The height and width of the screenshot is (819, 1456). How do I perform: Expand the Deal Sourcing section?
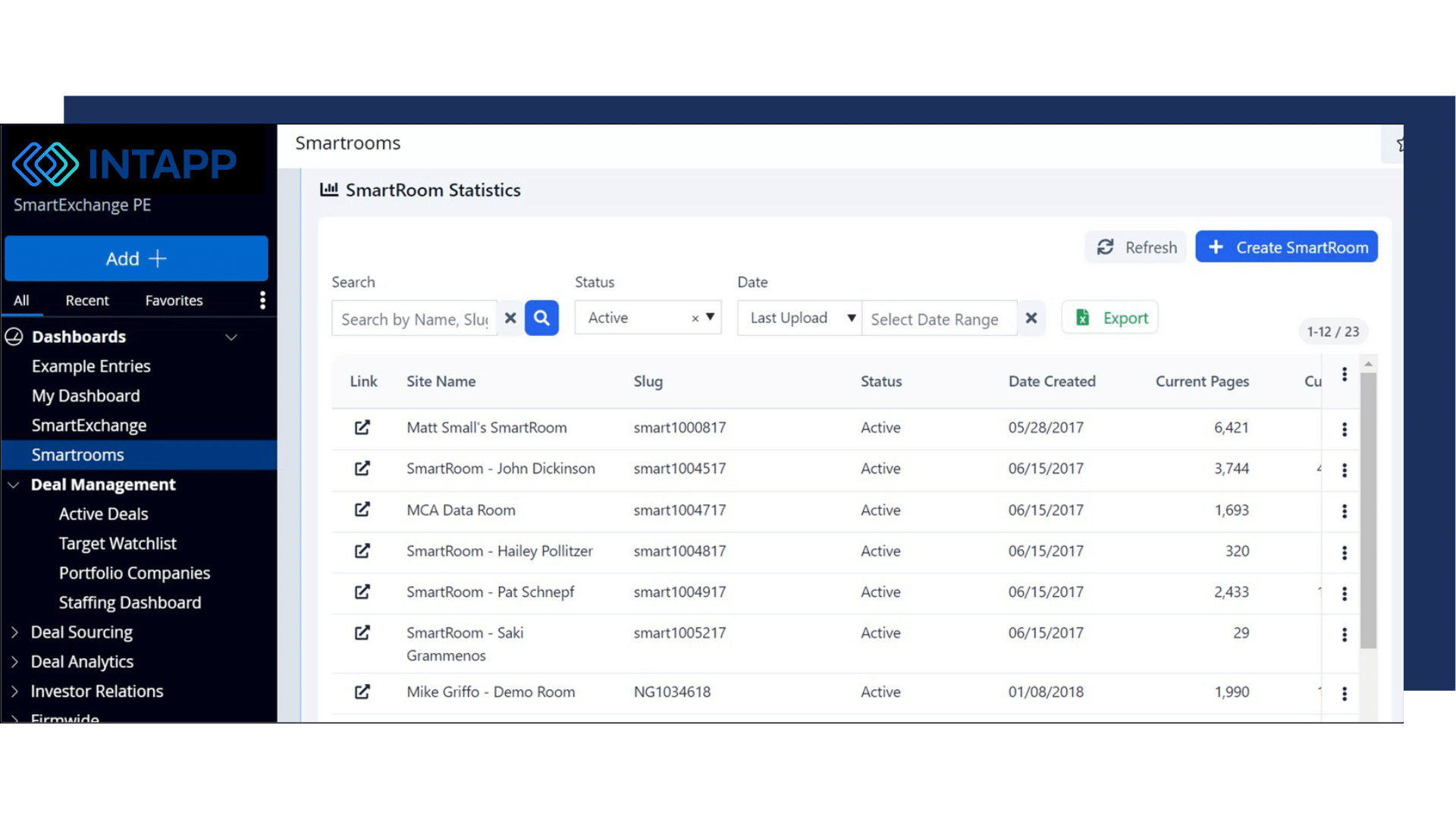[x=14, y=632]
